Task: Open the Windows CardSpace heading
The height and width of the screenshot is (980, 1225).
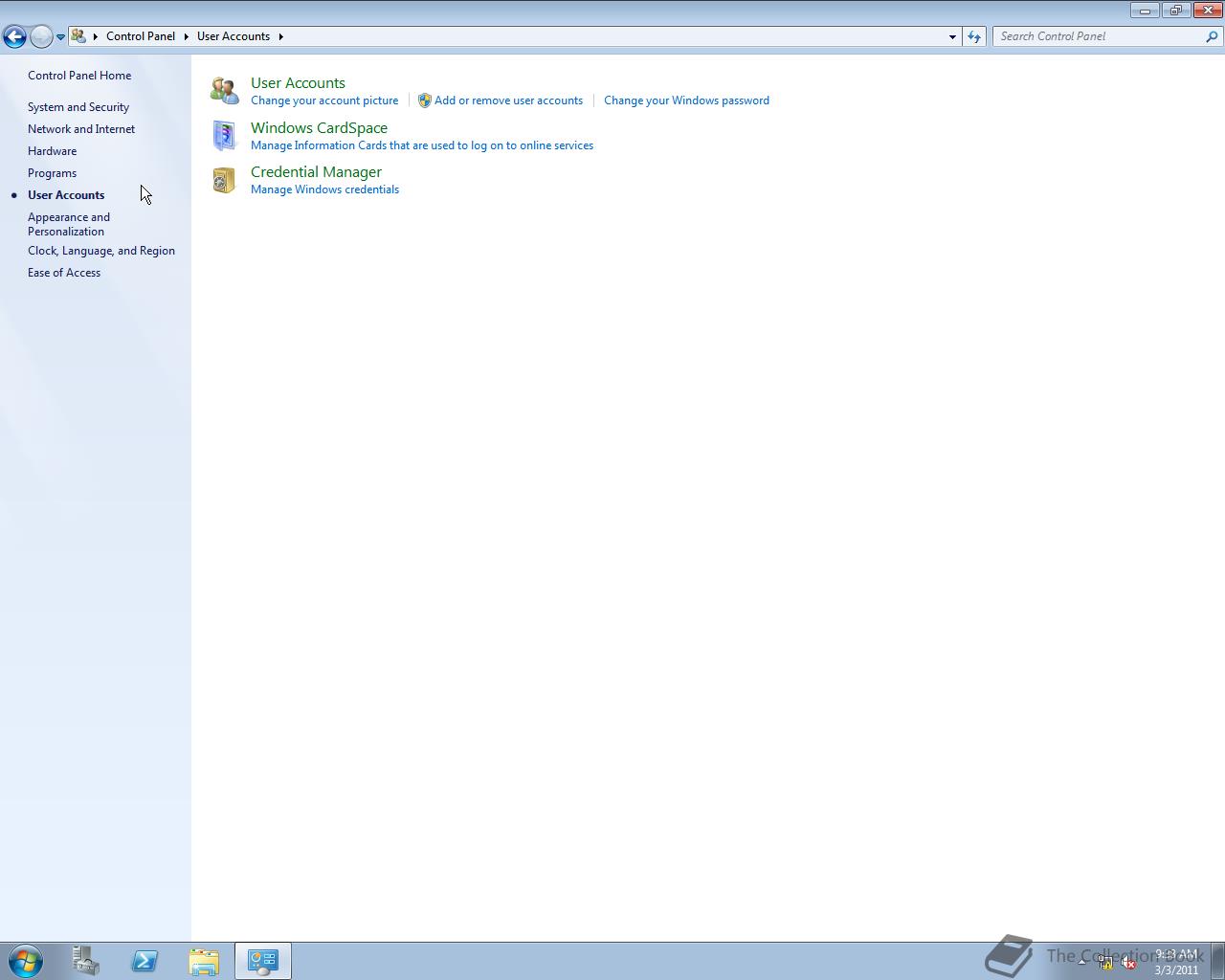Action: (319, 128)
